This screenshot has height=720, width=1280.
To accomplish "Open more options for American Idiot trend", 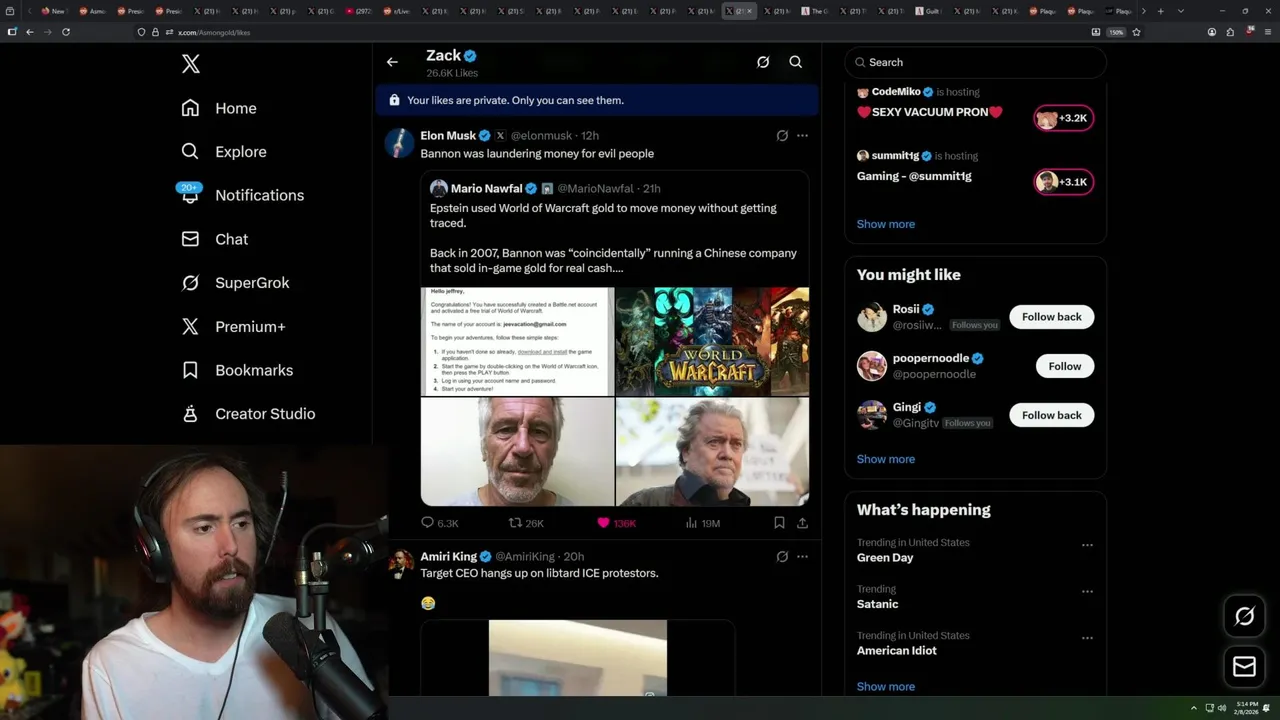I will [1087, 637].
